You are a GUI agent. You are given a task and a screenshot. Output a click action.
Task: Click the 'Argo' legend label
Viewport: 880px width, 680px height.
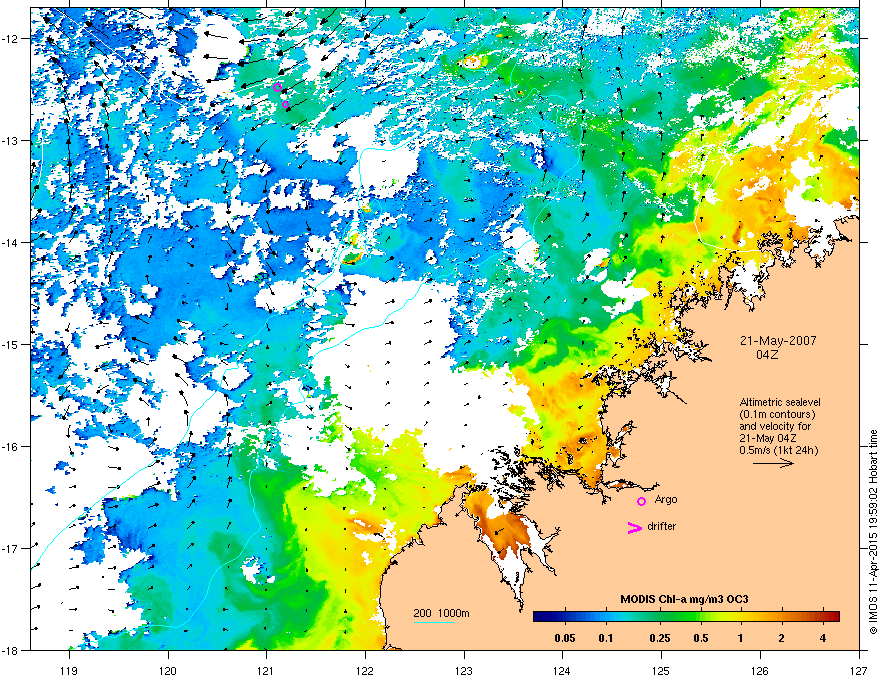tap(666, 499)
